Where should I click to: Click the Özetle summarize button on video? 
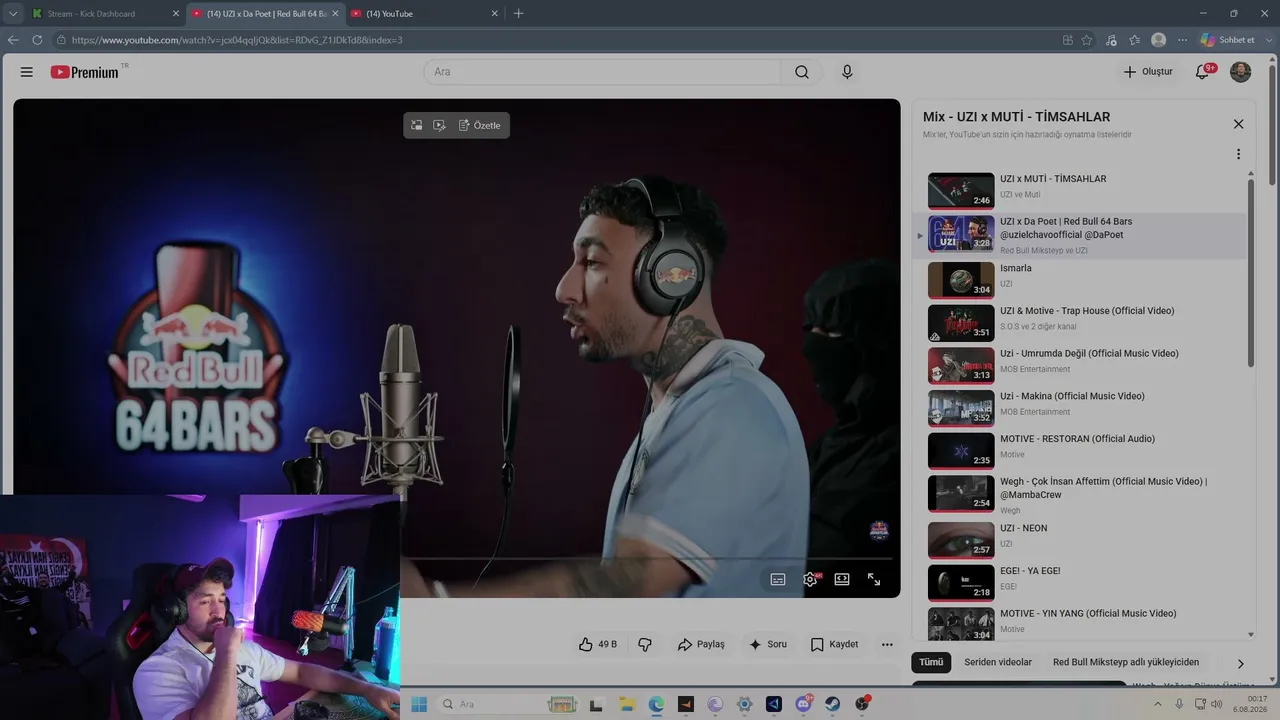click(480, 125)
